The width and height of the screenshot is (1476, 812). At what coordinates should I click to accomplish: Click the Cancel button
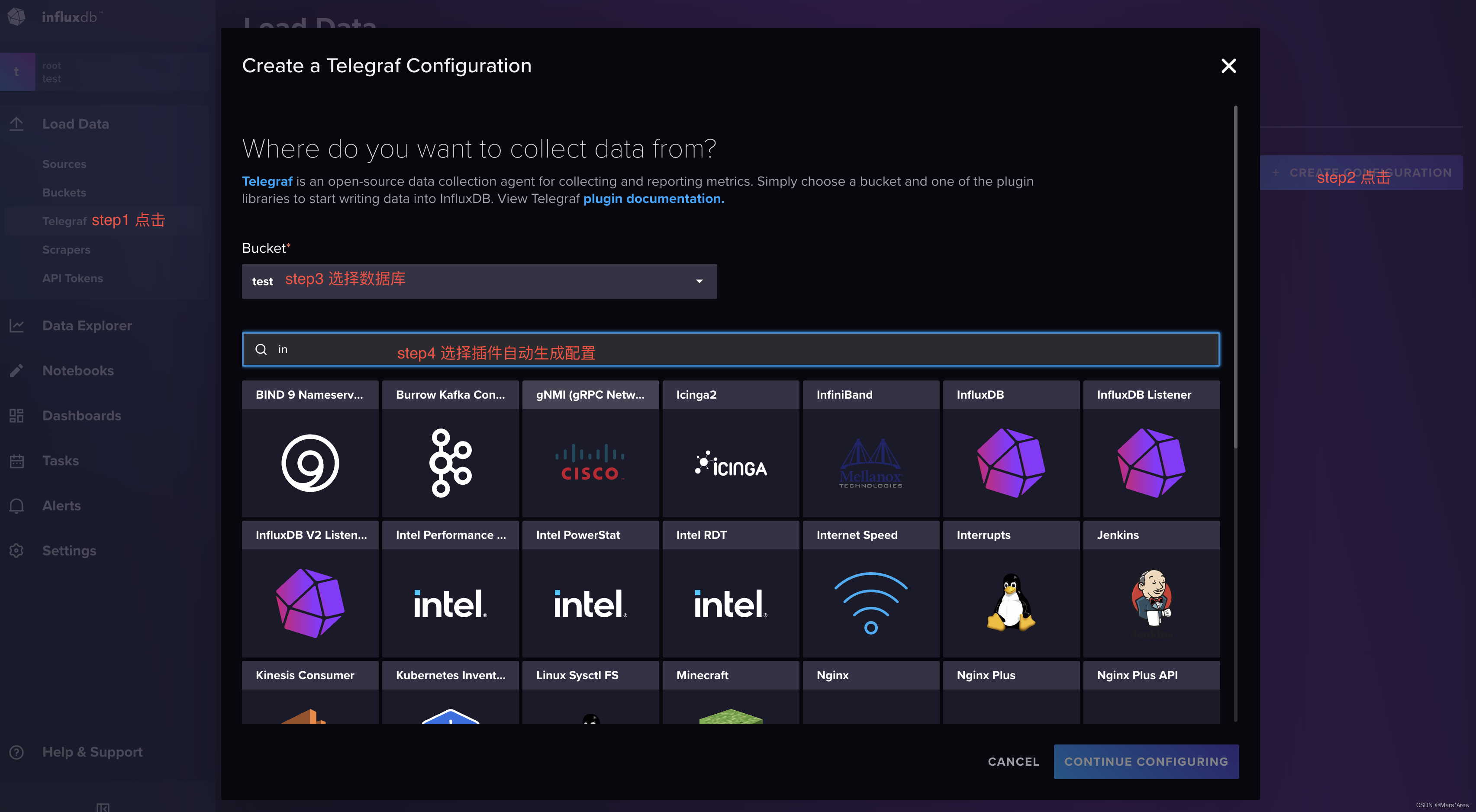1013,761
